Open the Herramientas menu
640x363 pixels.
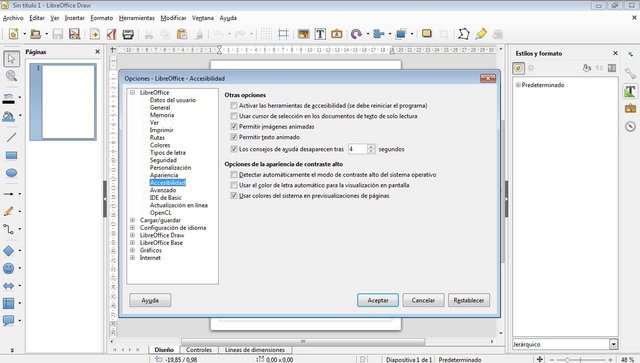(x=137, y=18)
